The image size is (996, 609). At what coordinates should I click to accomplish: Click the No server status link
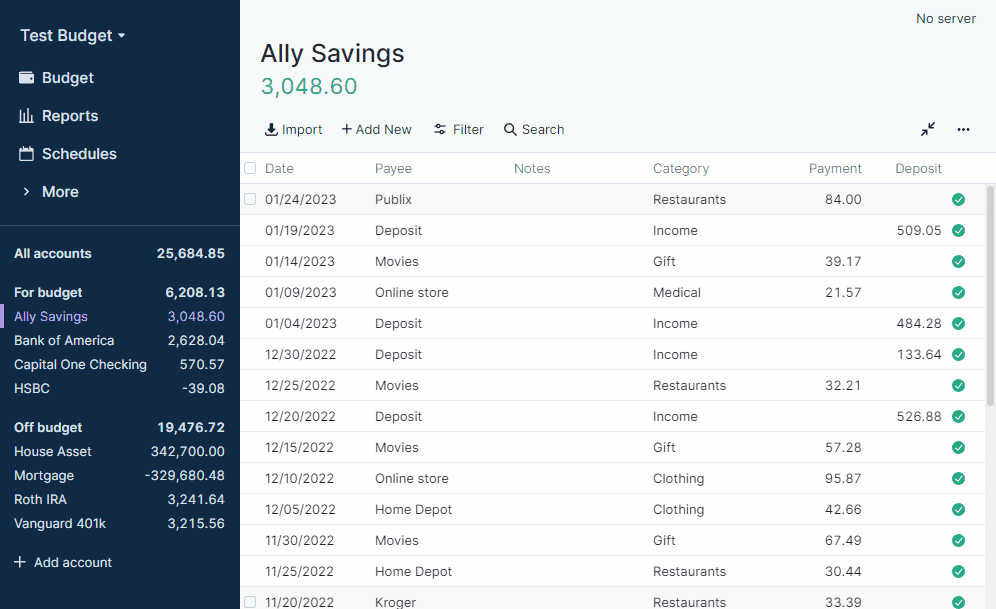[945, 19]
